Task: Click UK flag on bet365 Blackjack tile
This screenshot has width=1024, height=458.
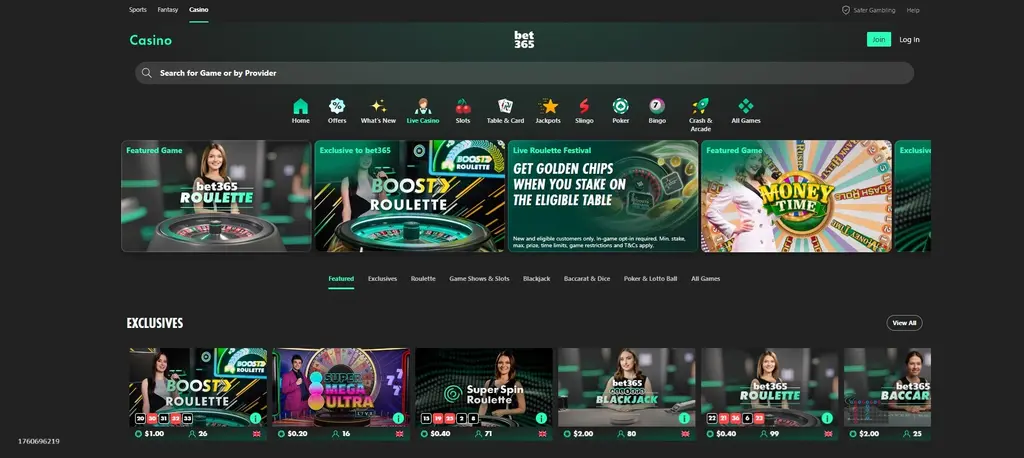Action: [x=685, y=434]
